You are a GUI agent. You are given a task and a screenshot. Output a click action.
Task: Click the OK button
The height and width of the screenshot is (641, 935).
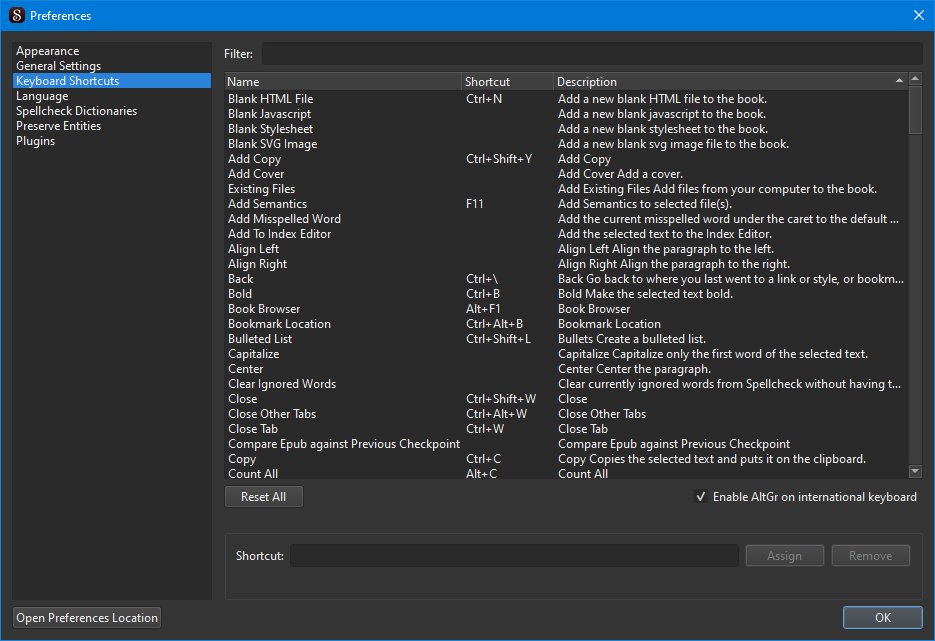882,618
